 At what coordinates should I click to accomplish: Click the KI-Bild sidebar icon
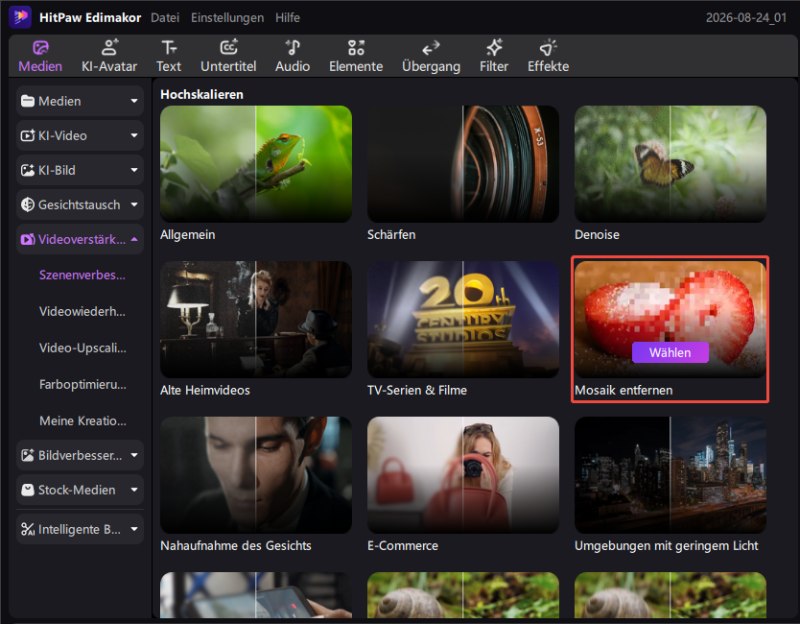pyautogui.click(x=28, y=170)
